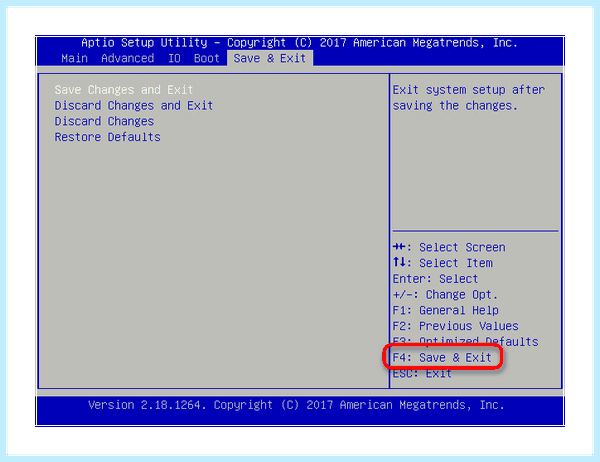Open the IO tab
600x462 pixels.
coord(174,58)
